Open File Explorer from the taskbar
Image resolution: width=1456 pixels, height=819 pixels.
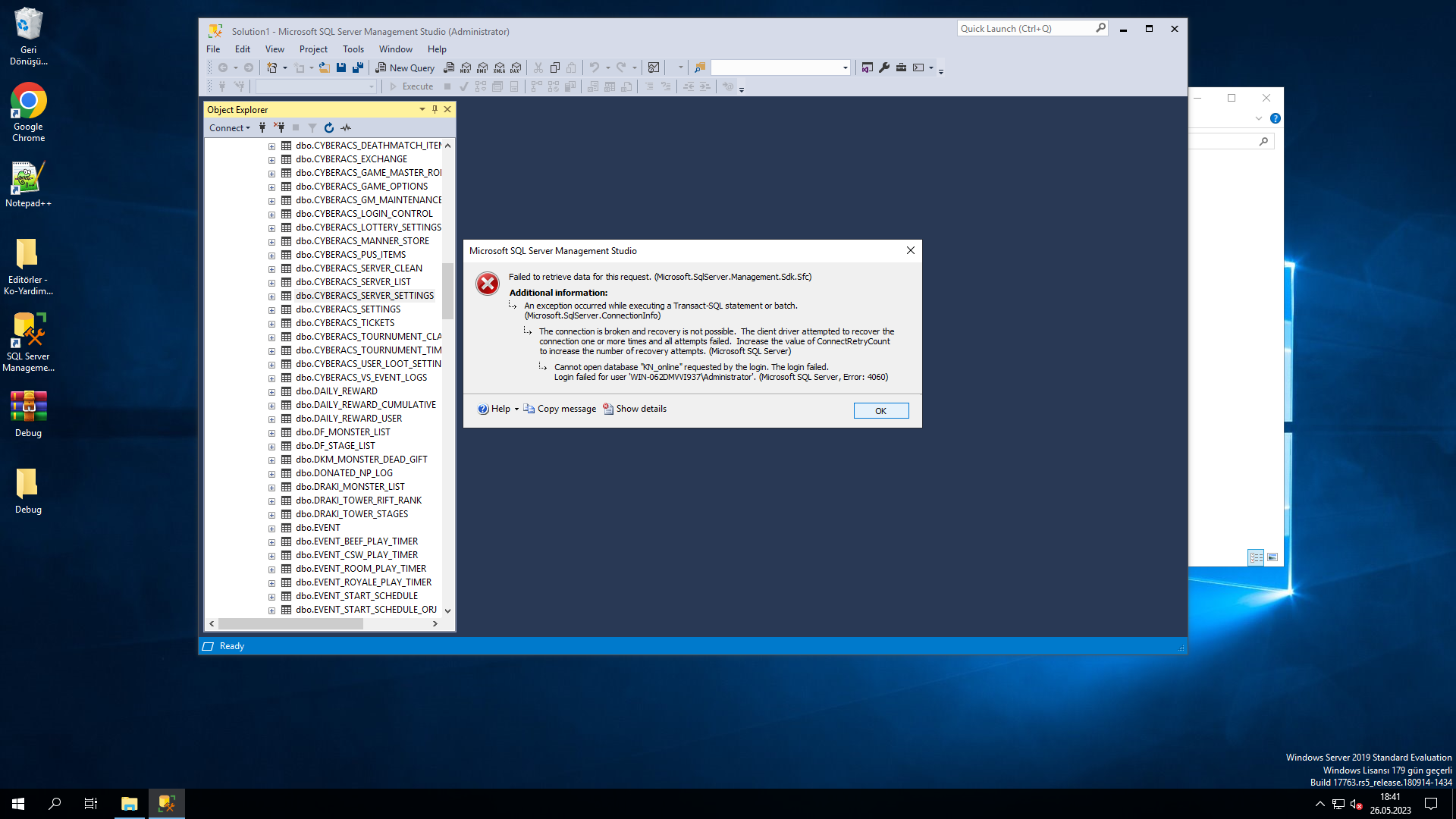tap(129, 804)
